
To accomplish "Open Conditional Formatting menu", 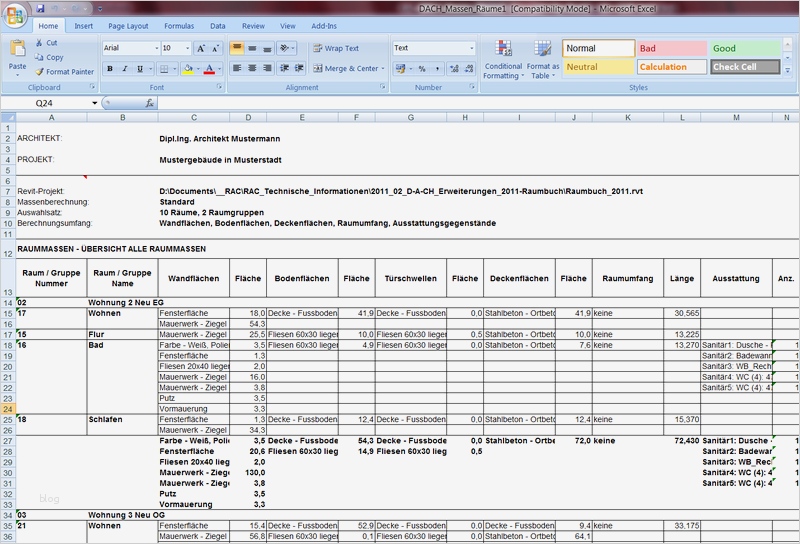I will tap(503, 60).
